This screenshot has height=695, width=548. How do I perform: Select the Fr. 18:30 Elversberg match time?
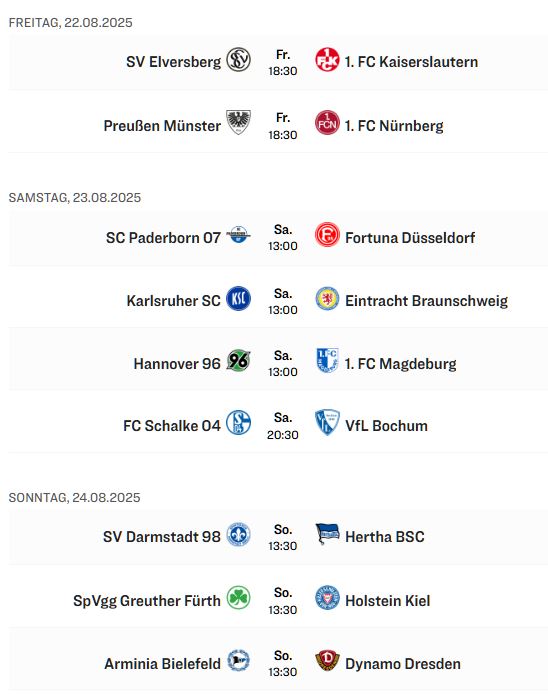(283, 62)
